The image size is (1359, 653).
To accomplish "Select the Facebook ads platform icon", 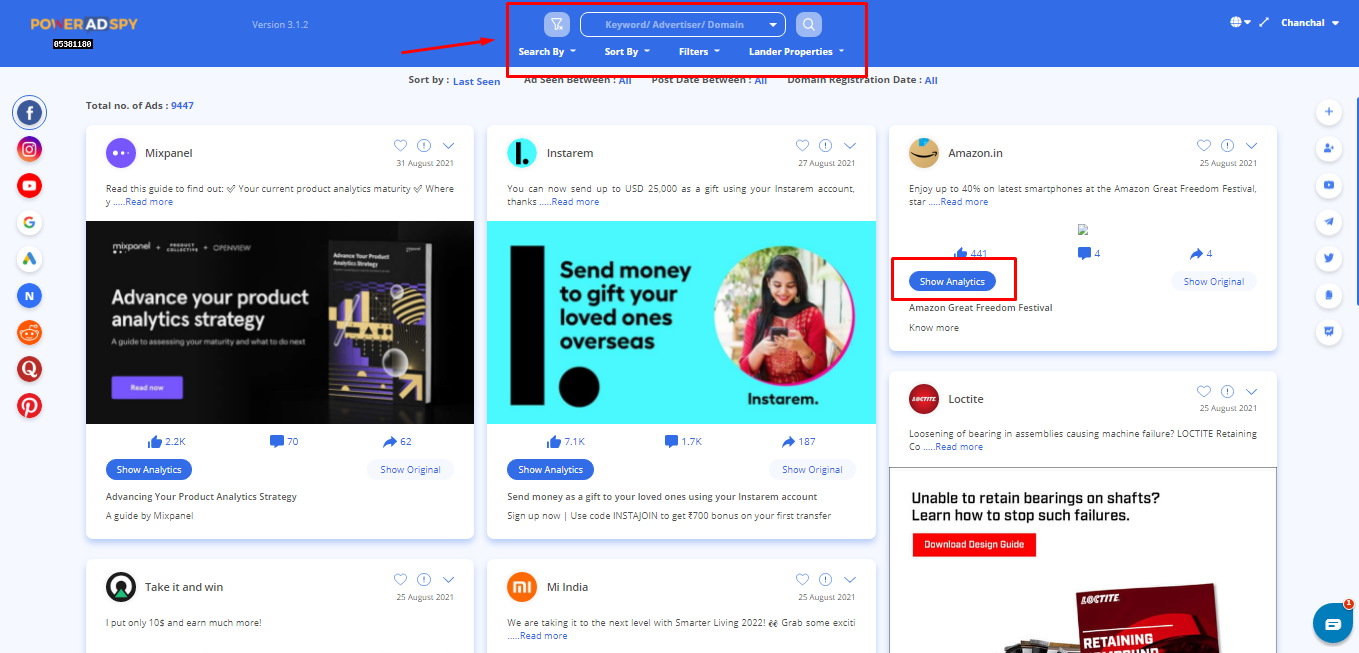I will [x=30, y=113].
